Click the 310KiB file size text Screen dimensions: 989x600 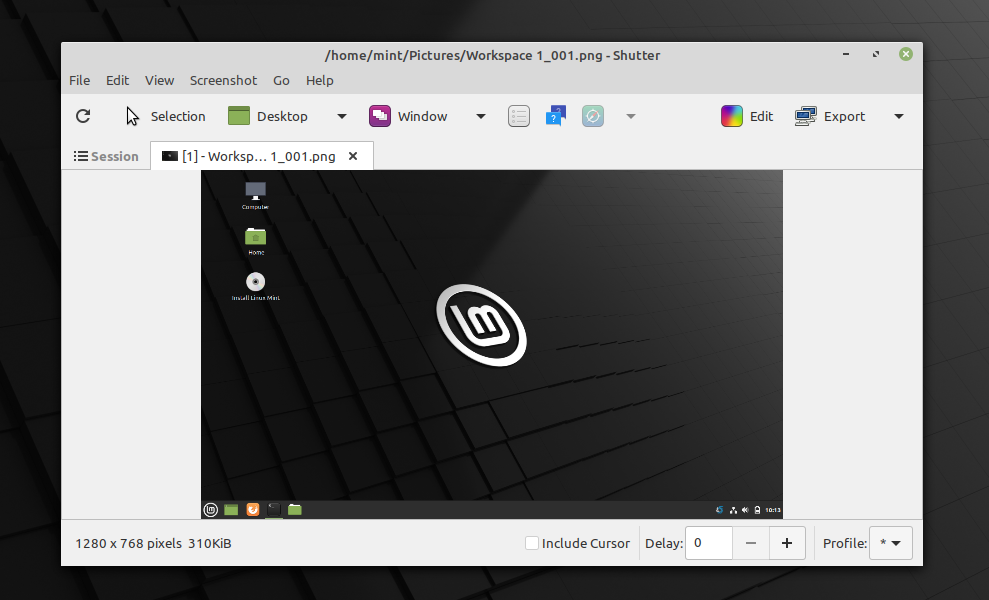pyautogui.click(x=210, y=543)
